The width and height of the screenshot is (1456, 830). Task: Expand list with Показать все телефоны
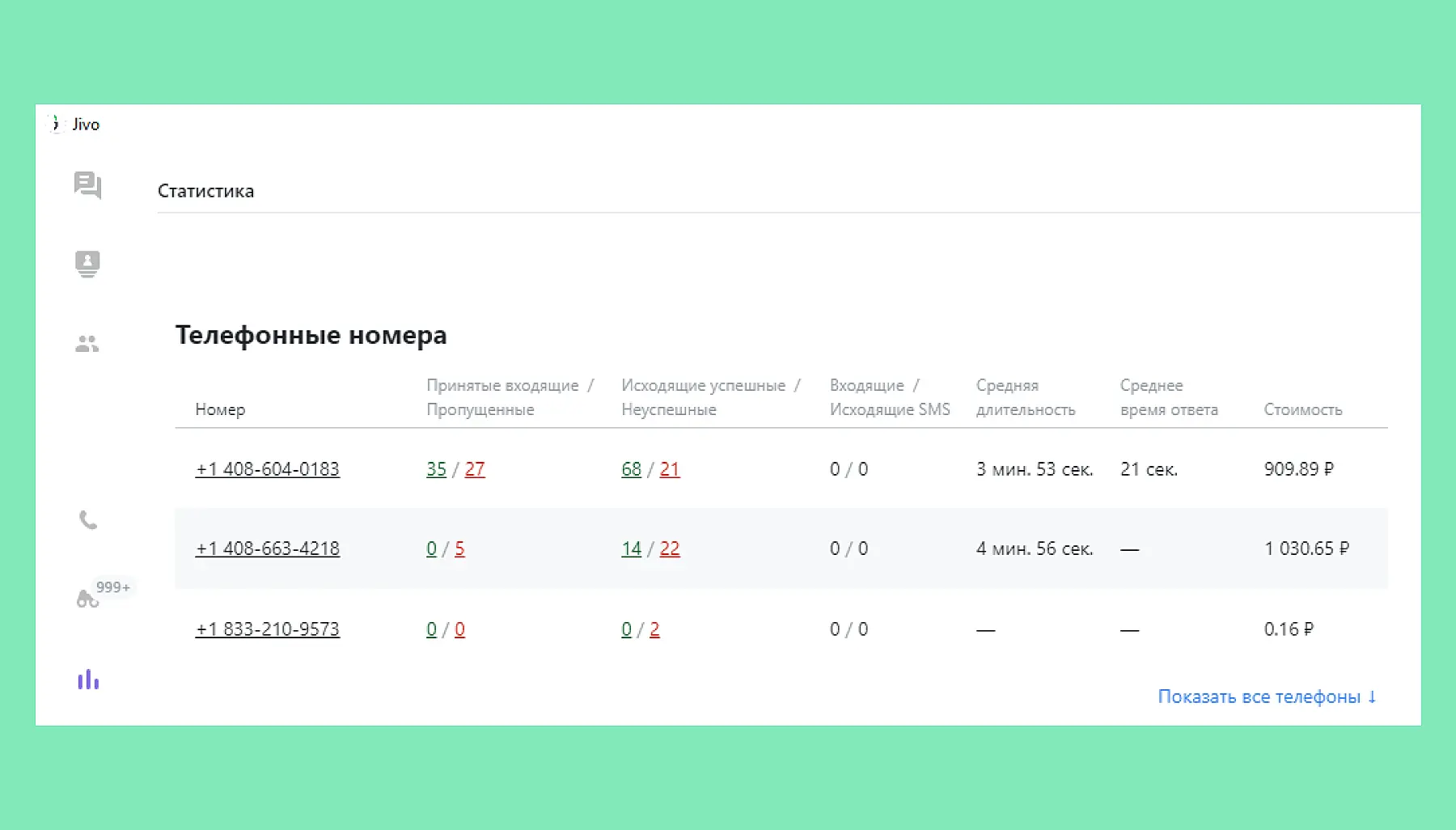point(1267,697)
